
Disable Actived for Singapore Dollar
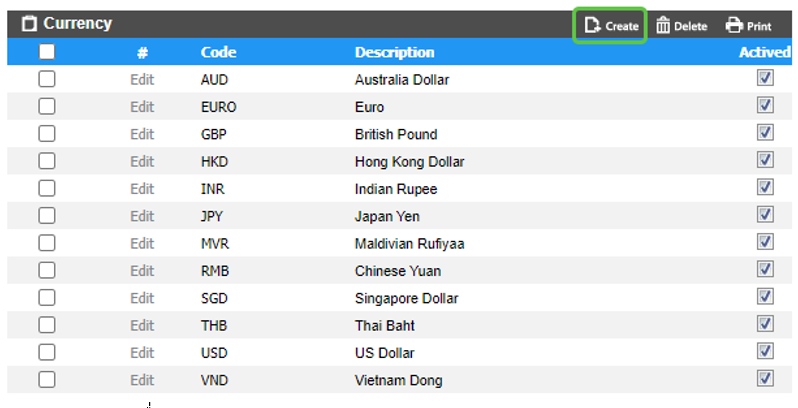[x=765, y=296]
